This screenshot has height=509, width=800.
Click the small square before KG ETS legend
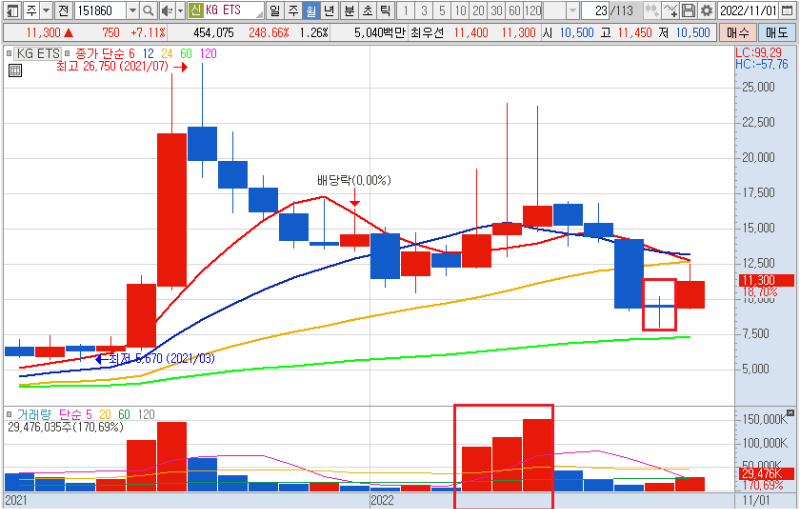click(x=9, y=54)
